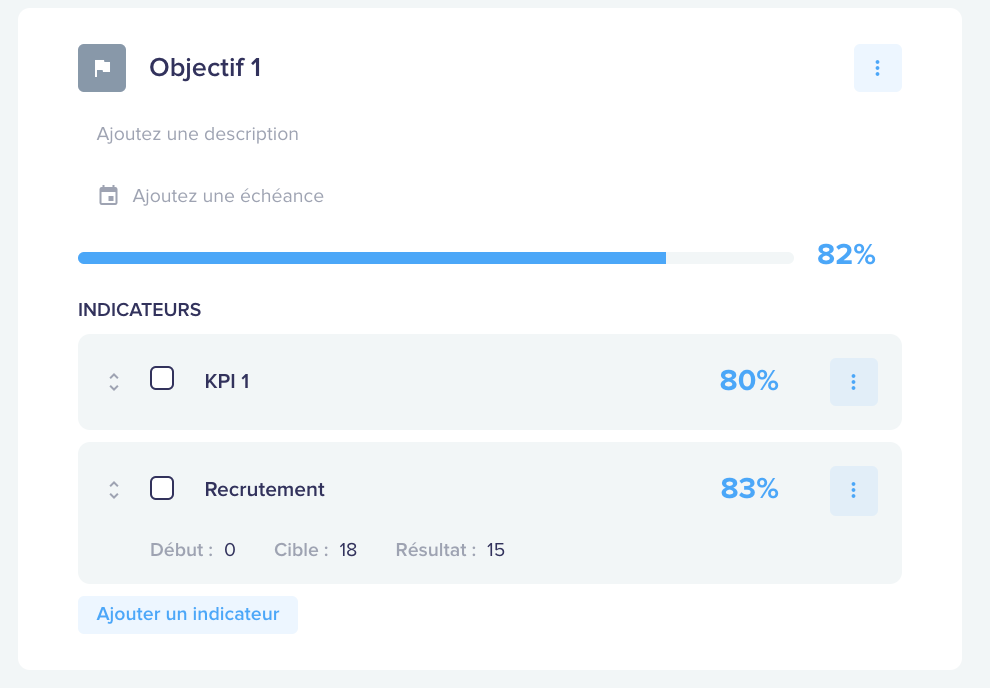Image resolution: width=990 pixels, height=688 pixels.
Task: Tick the Recrutement checkbox
Action: pos(162,488)
